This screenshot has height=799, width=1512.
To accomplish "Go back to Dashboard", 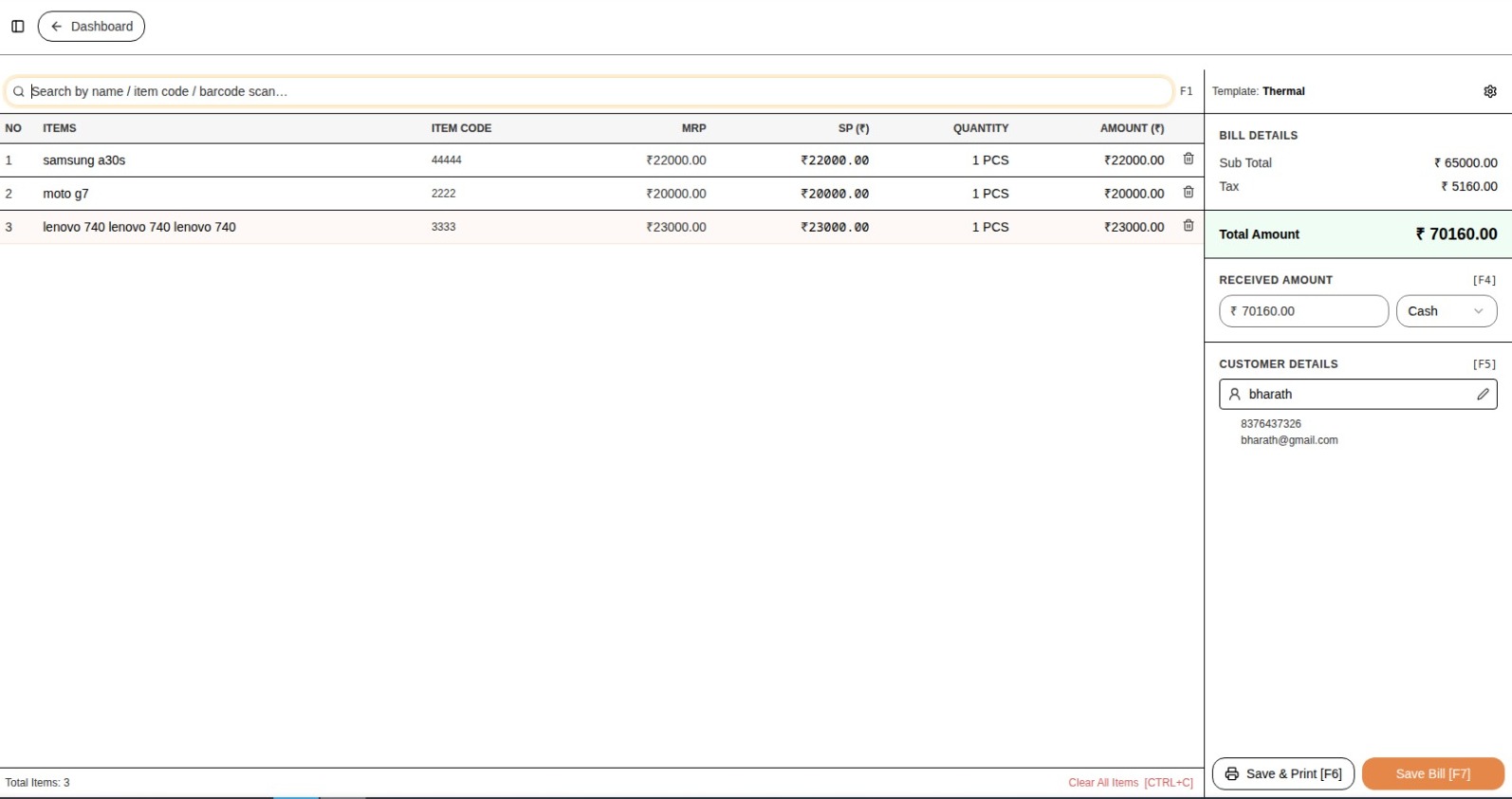I will 91,27.
